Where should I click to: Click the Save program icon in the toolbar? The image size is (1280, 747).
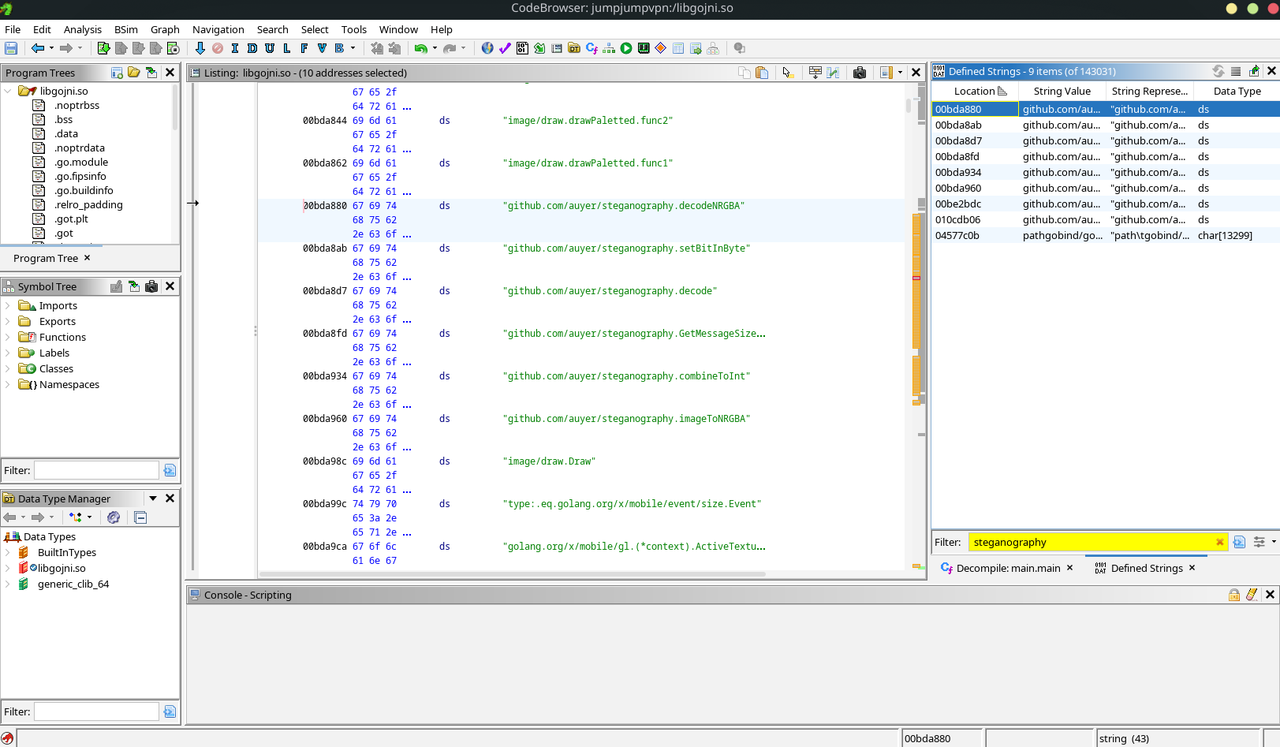coord(11,48)
